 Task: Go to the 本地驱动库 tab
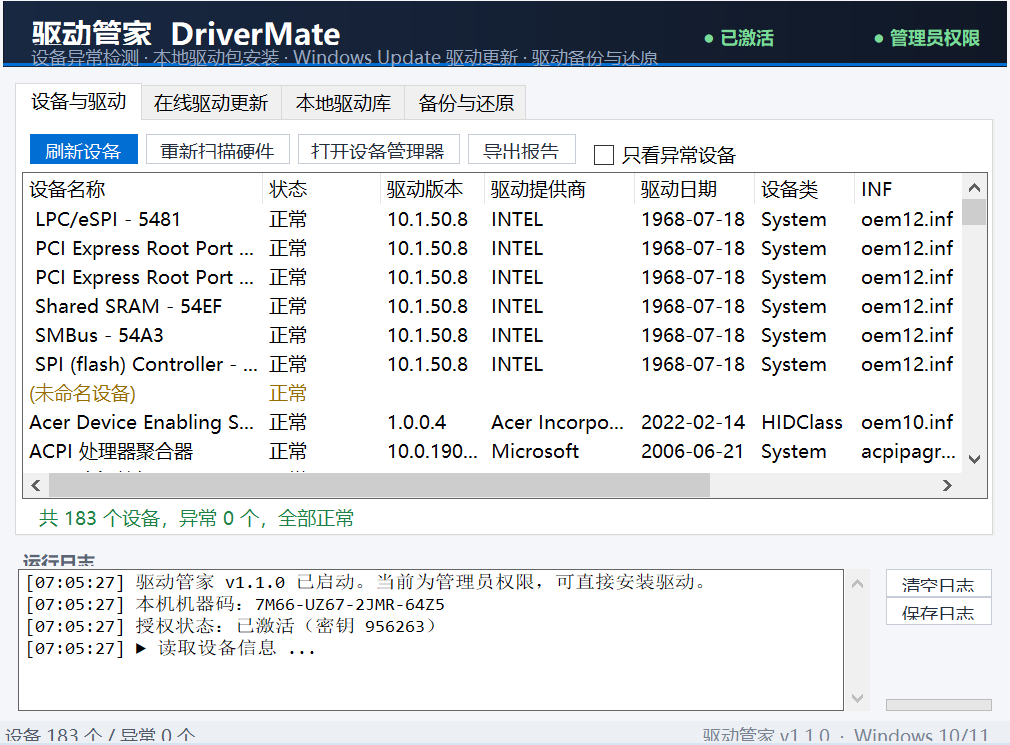pos(343,103)
